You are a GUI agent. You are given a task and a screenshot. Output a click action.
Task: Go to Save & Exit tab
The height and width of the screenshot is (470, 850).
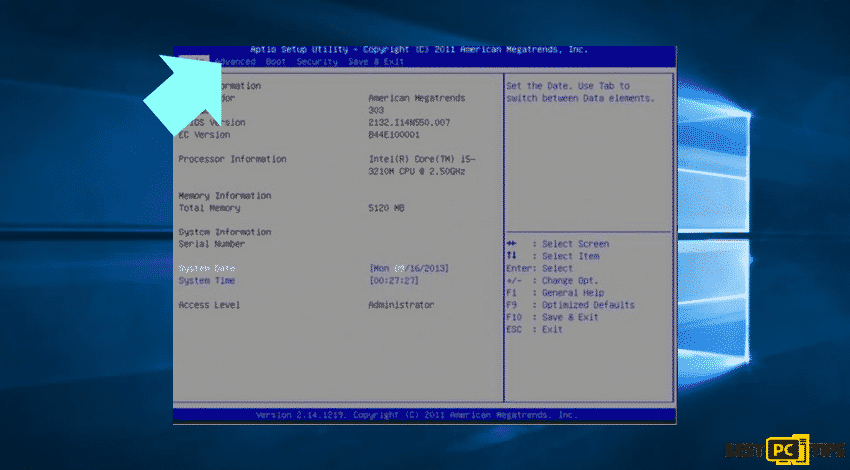tap(376, 62)
